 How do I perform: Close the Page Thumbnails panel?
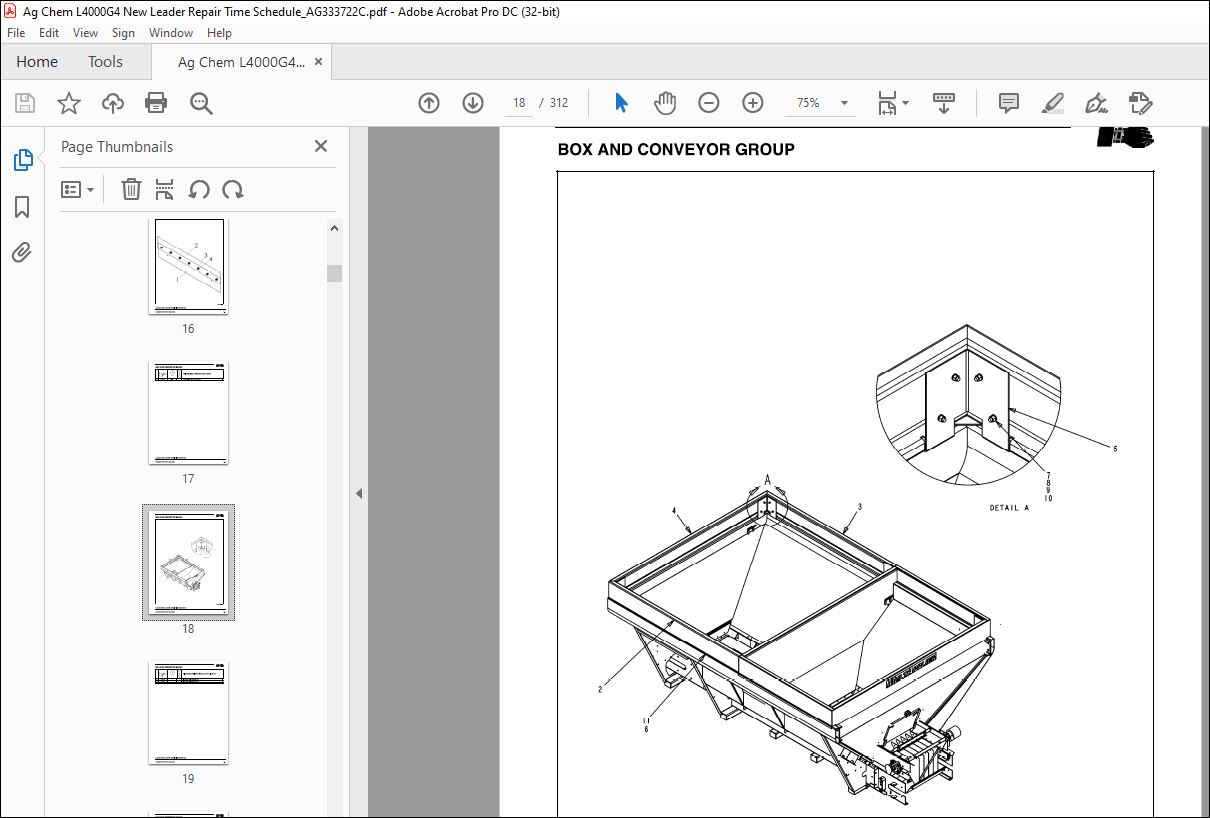[321, 146]
